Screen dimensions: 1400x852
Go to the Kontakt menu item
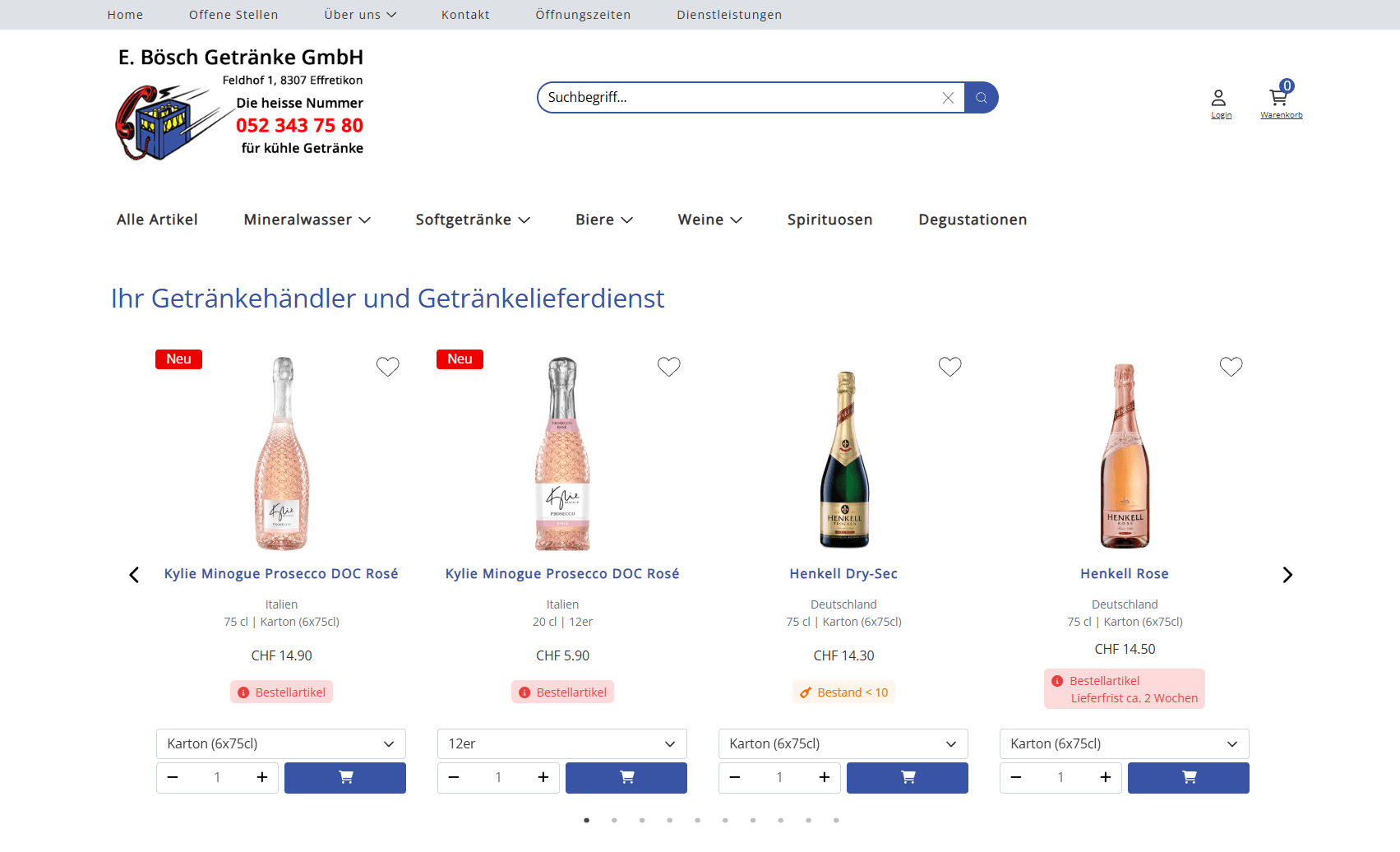tap(465, 14)
